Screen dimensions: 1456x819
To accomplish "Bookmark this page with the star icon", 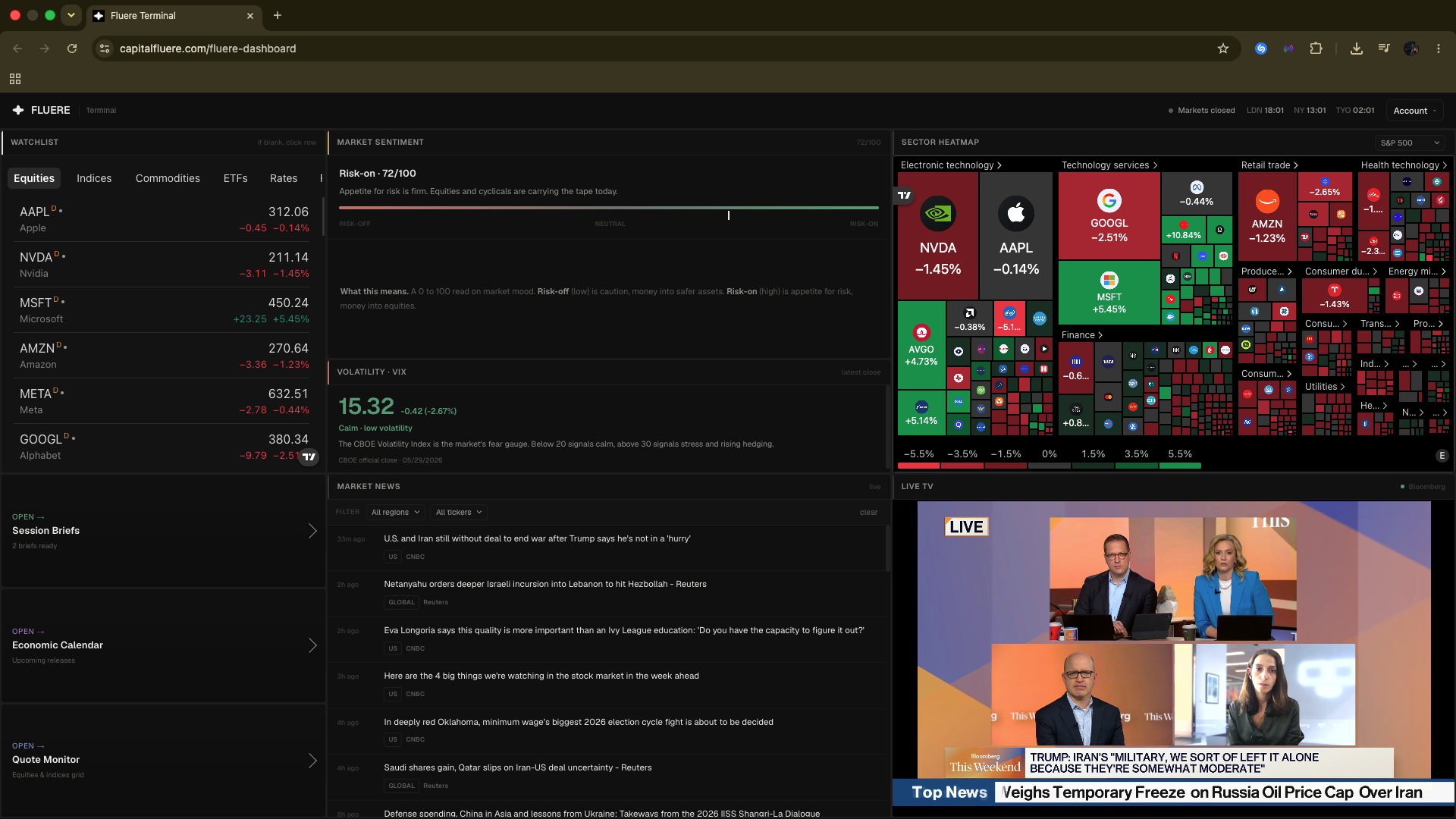I will tap(1223, 49).
